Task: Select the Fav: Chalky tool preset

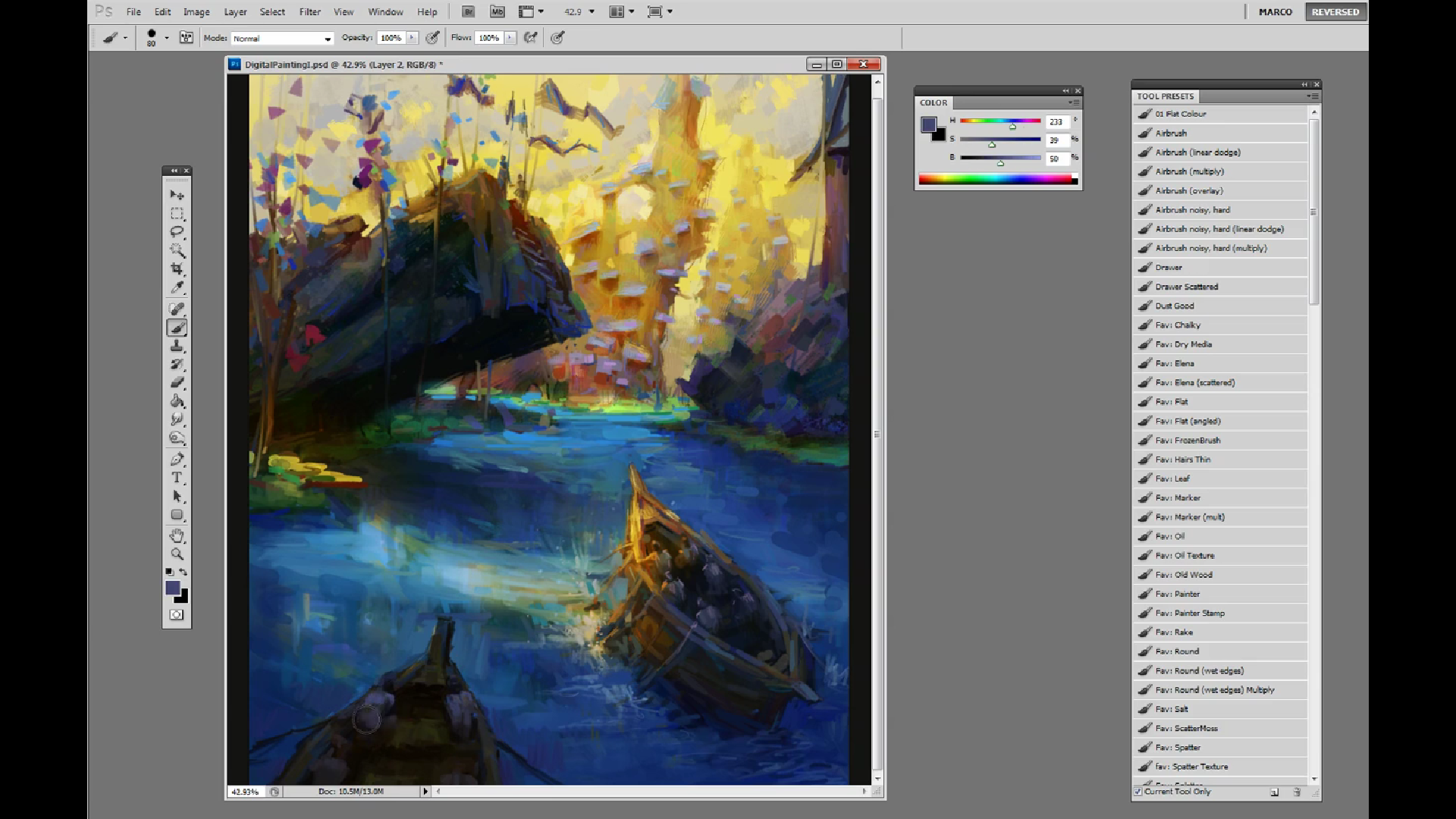Action: [1183, 325]
